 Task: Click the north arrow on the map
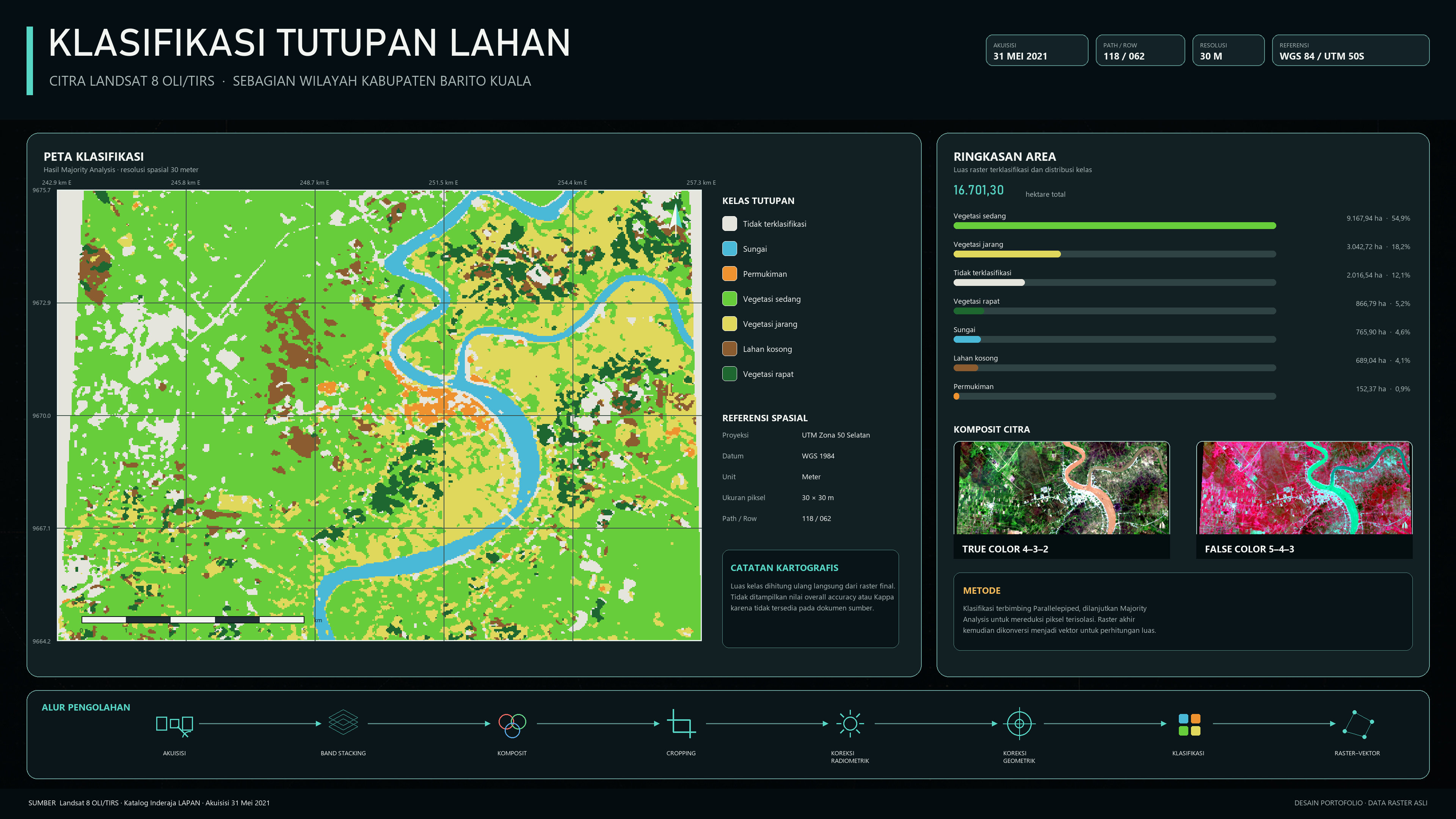675,215
